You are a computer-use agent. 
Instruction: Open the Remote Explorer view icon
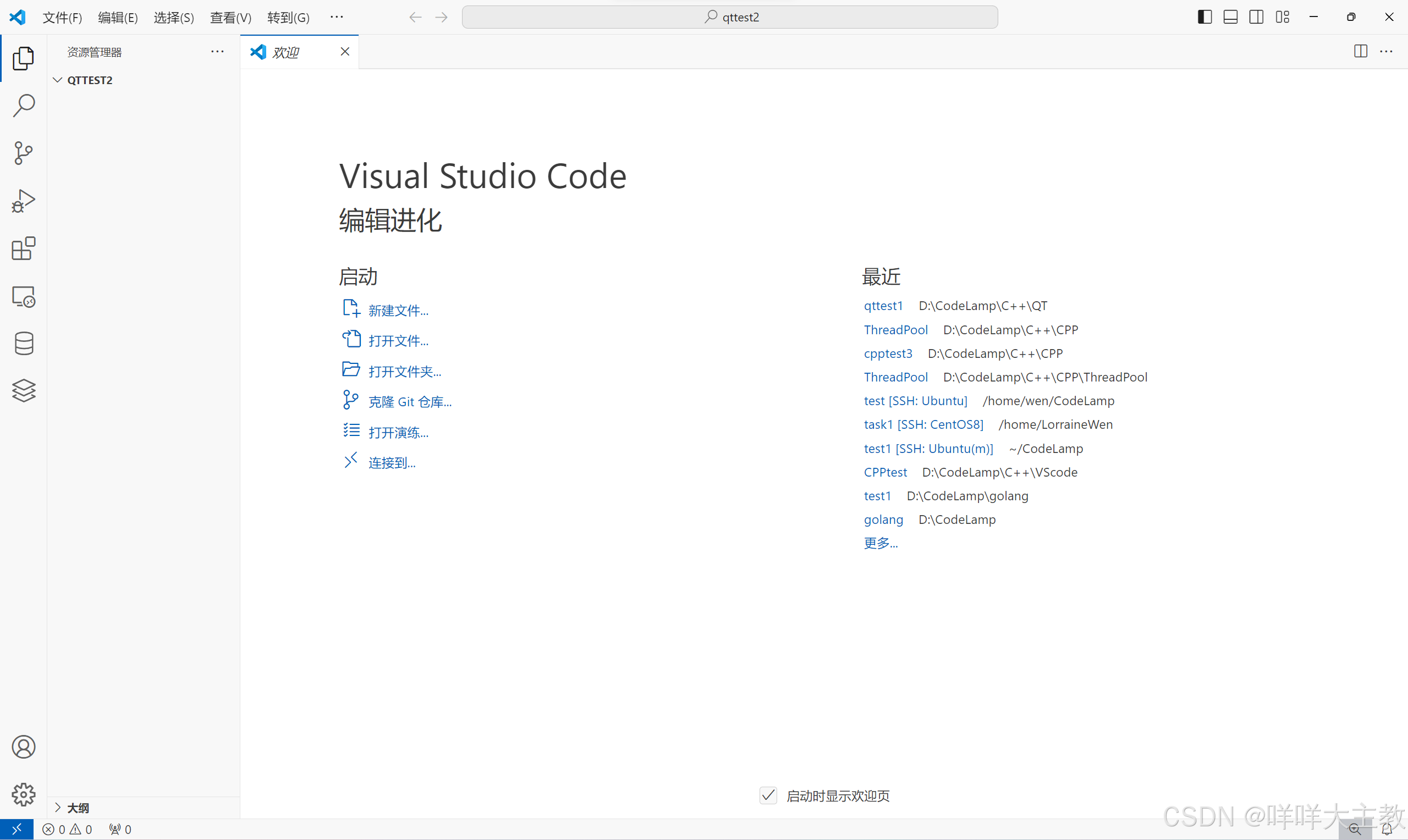click(23, 296)
